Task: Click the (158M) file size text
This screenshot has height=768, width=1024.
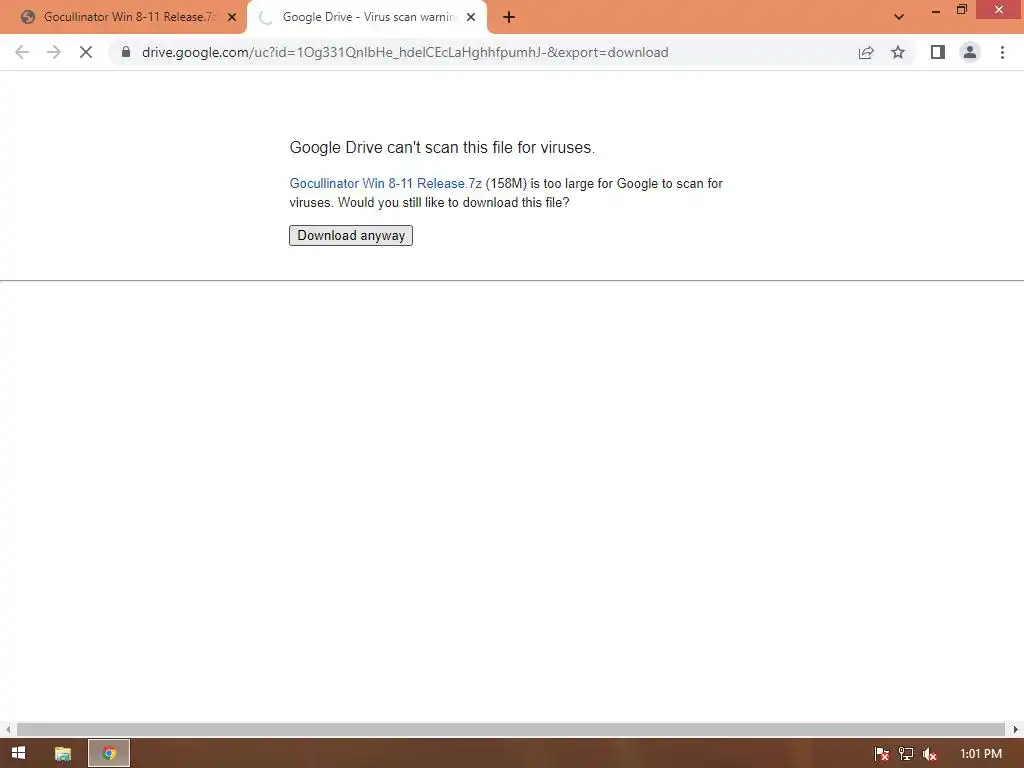Action: tap(506, 184)
